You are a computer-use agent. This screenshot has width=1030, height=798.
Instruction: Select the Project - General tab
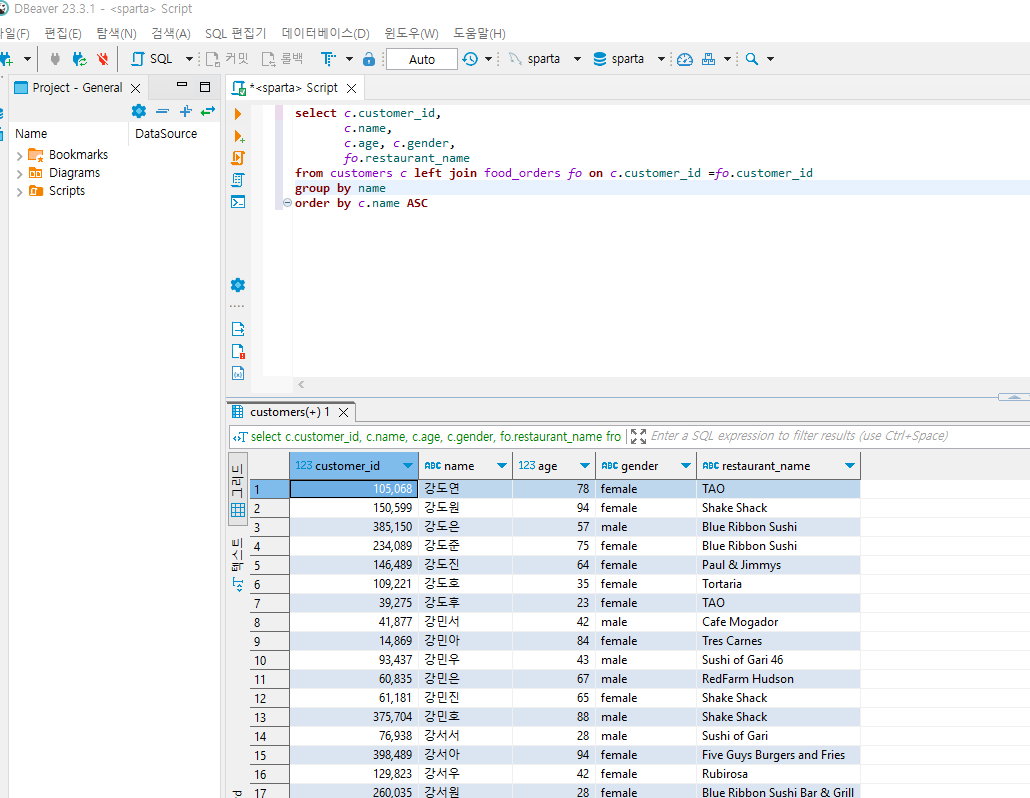(x=78, y=88)
